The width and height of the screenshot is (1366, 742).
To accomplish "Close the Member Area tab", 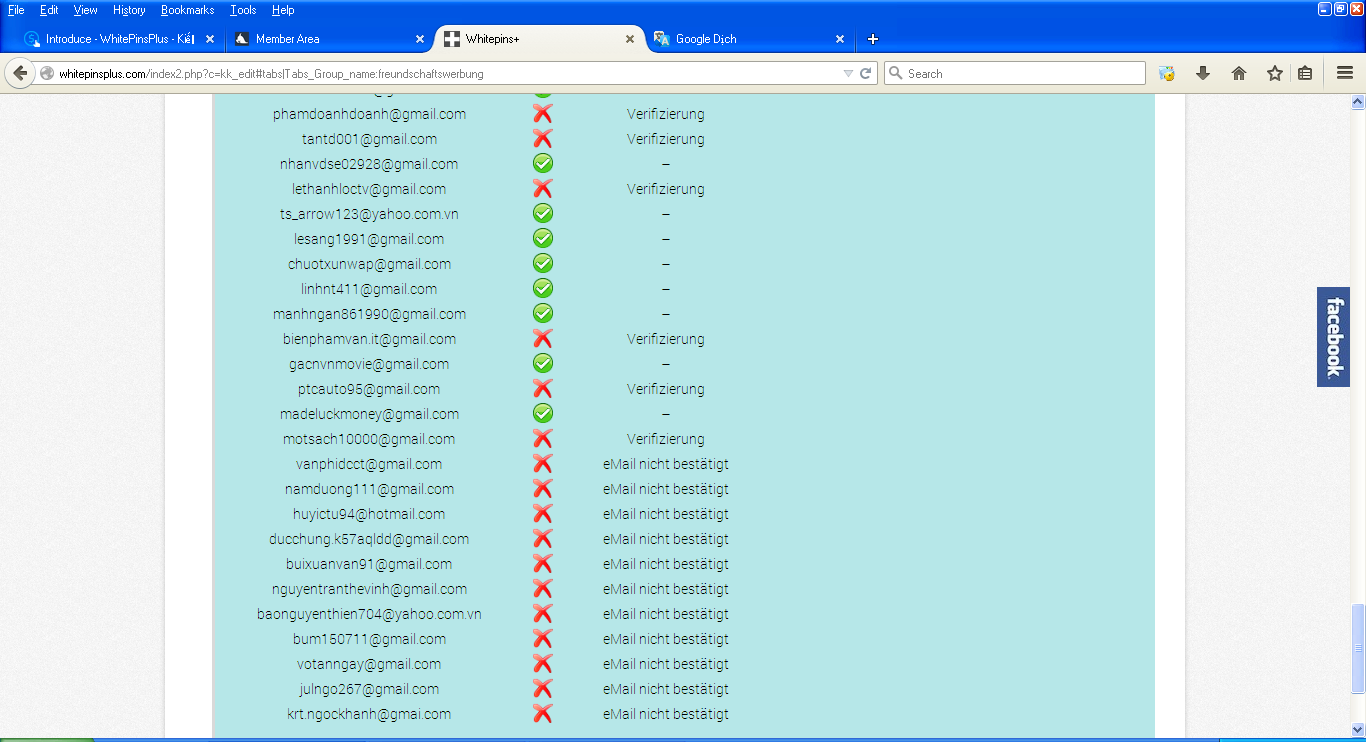I will [420, 39].
